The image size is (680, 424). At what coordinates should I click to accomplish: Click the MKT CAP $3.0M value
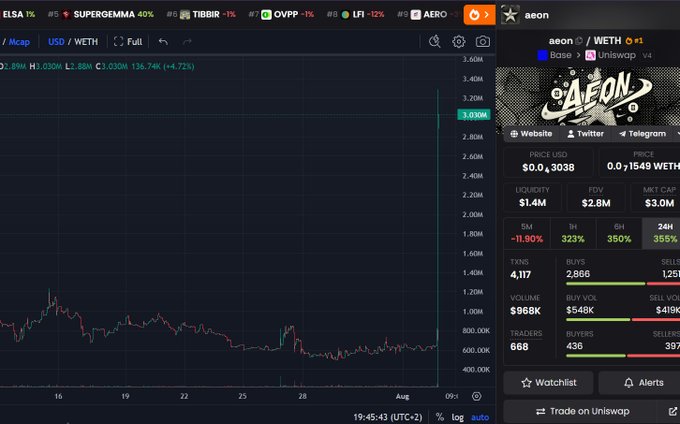659,203
